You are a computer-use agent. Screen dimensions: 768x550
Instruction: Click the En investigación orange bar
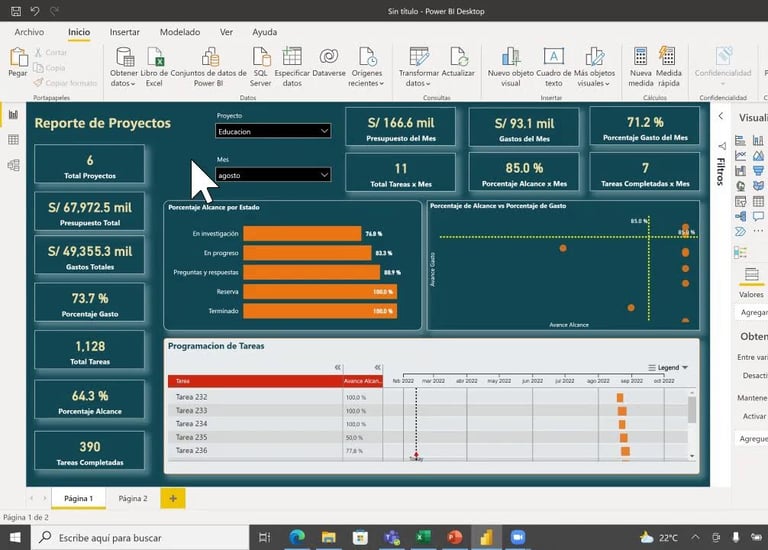pyautogui.click(x=302, y=234)
